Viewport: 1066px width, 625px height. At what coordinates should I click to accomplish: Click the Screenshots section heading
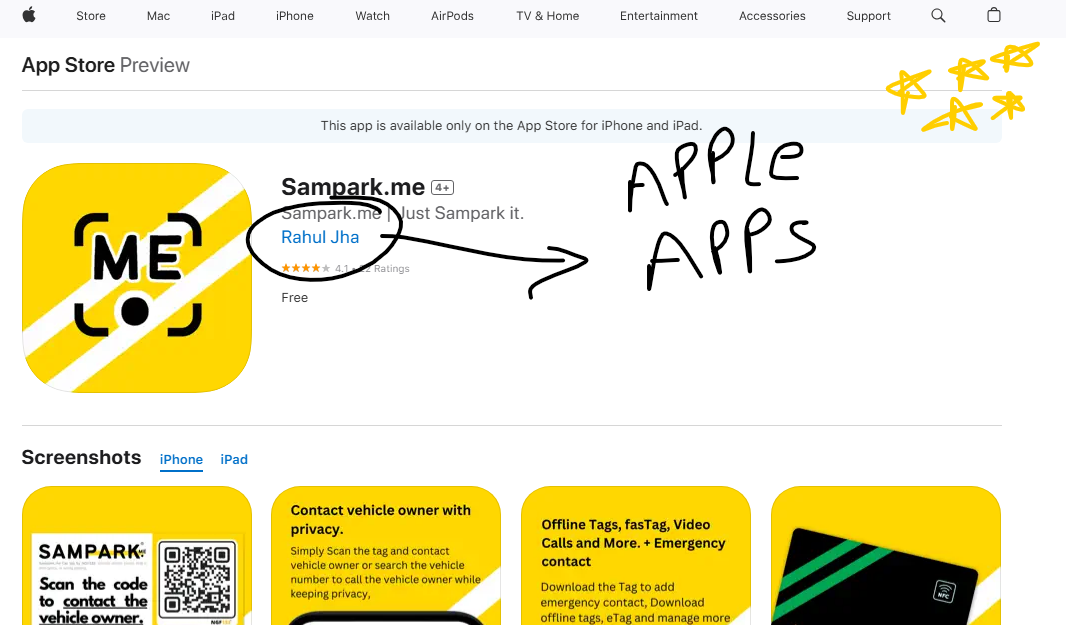tap(82, 458)
